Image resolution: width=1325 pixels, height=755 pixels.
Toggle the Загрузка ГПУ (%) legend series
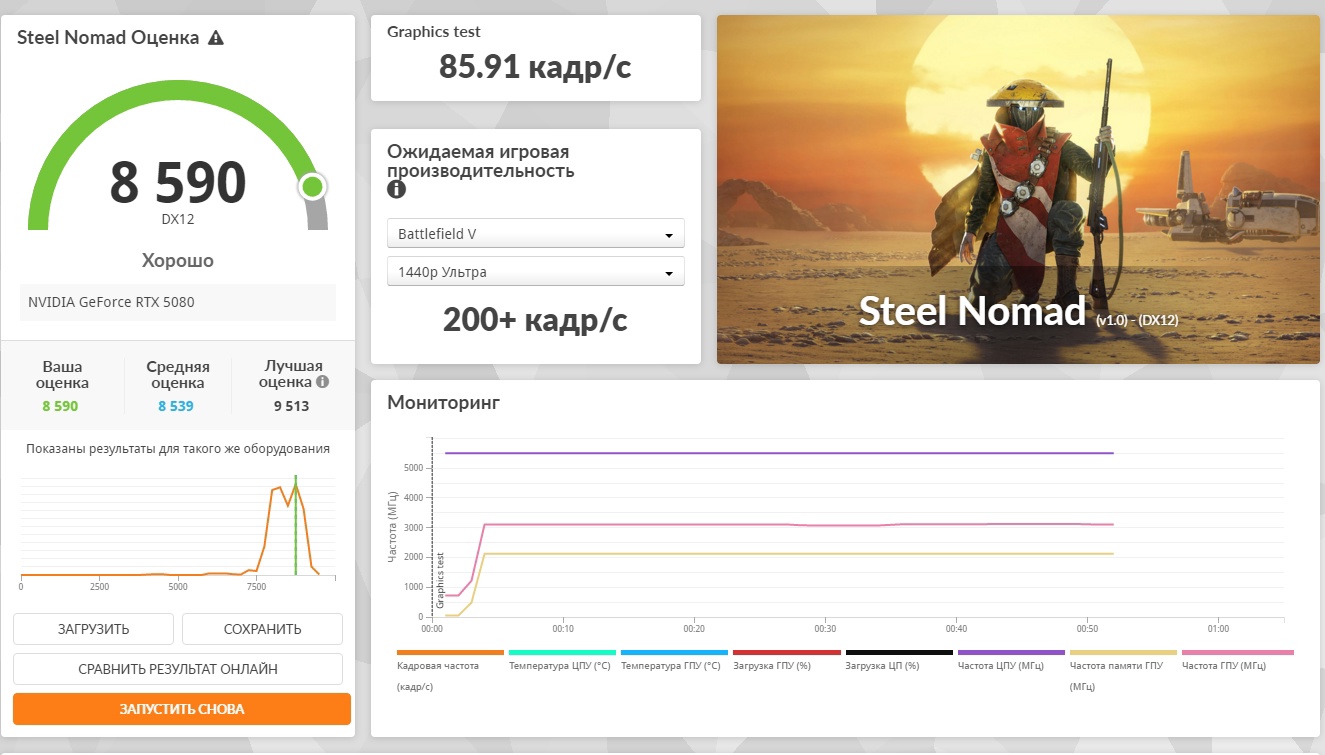point(785,660)
